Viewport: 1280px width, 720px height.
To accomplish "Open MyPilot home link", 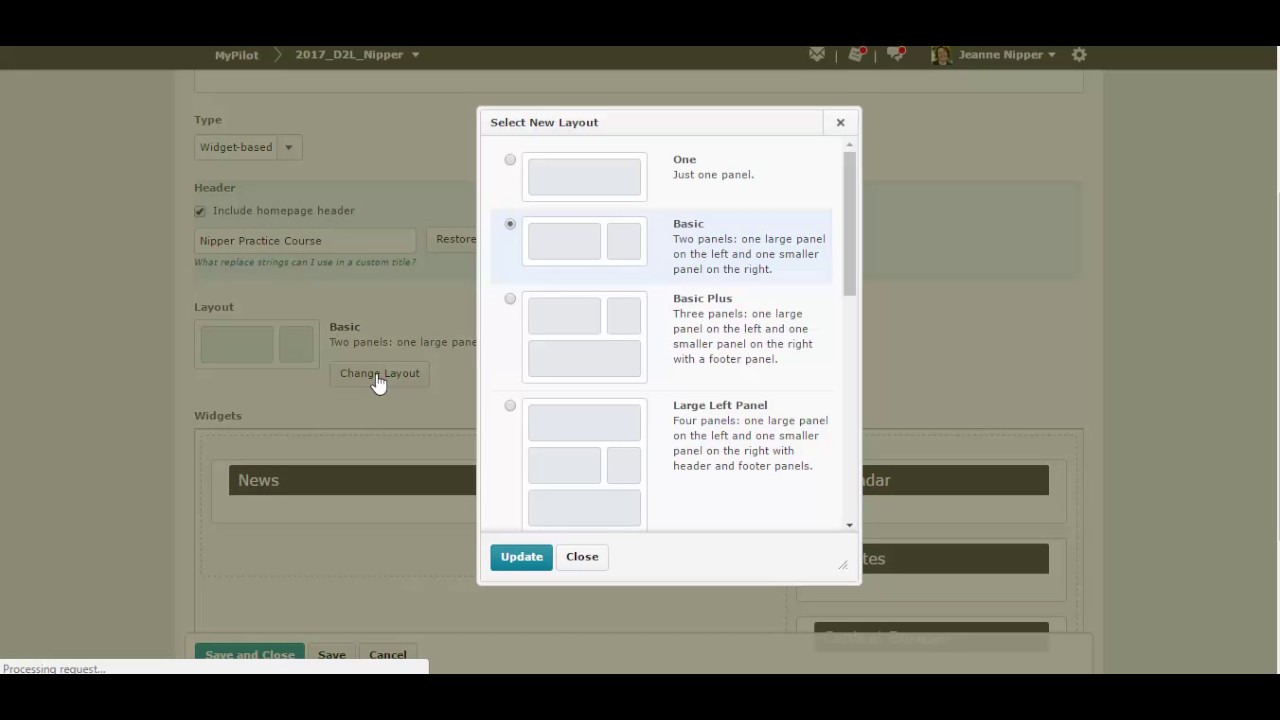I will 237,55.
